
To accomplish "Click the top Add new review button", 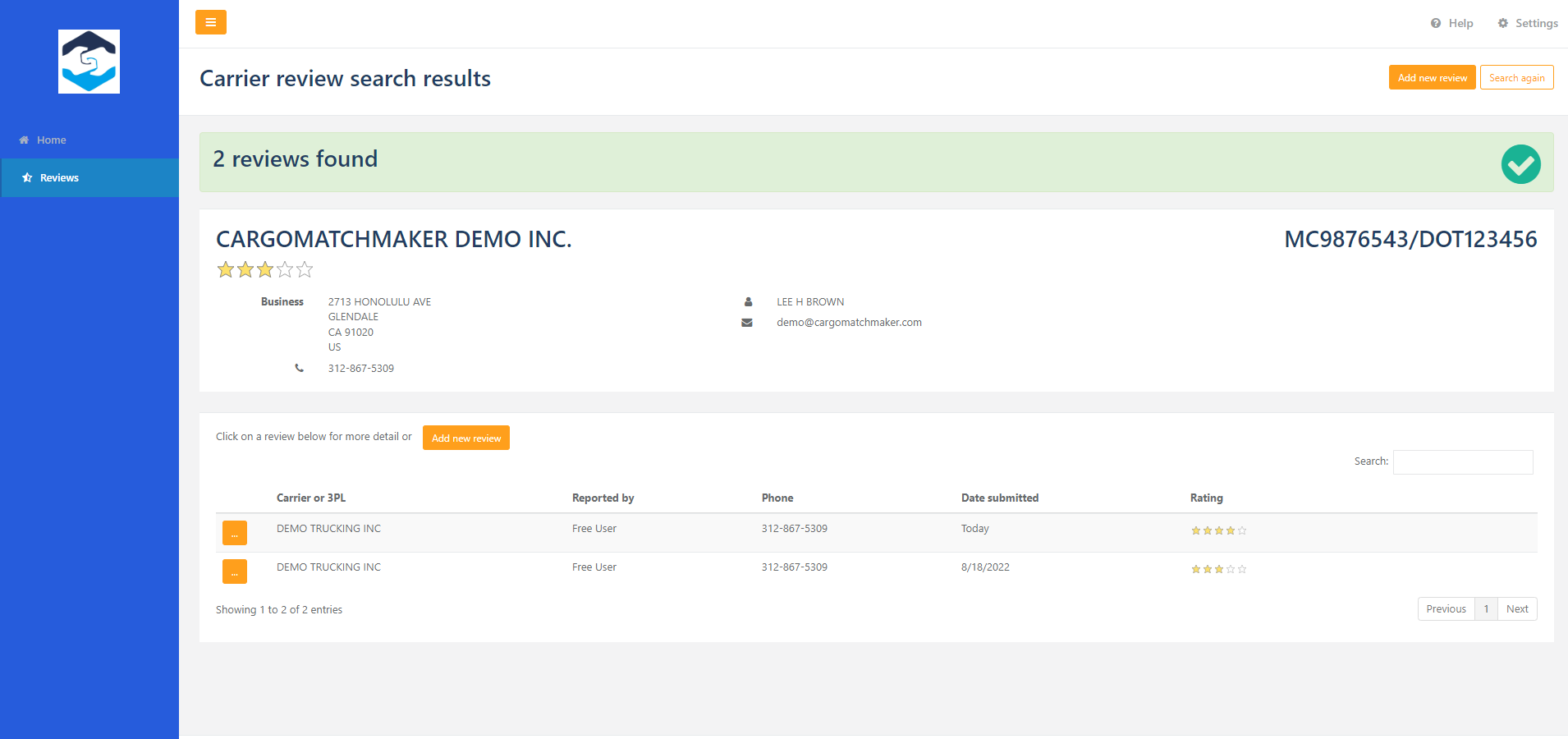I will point(1432,78).
